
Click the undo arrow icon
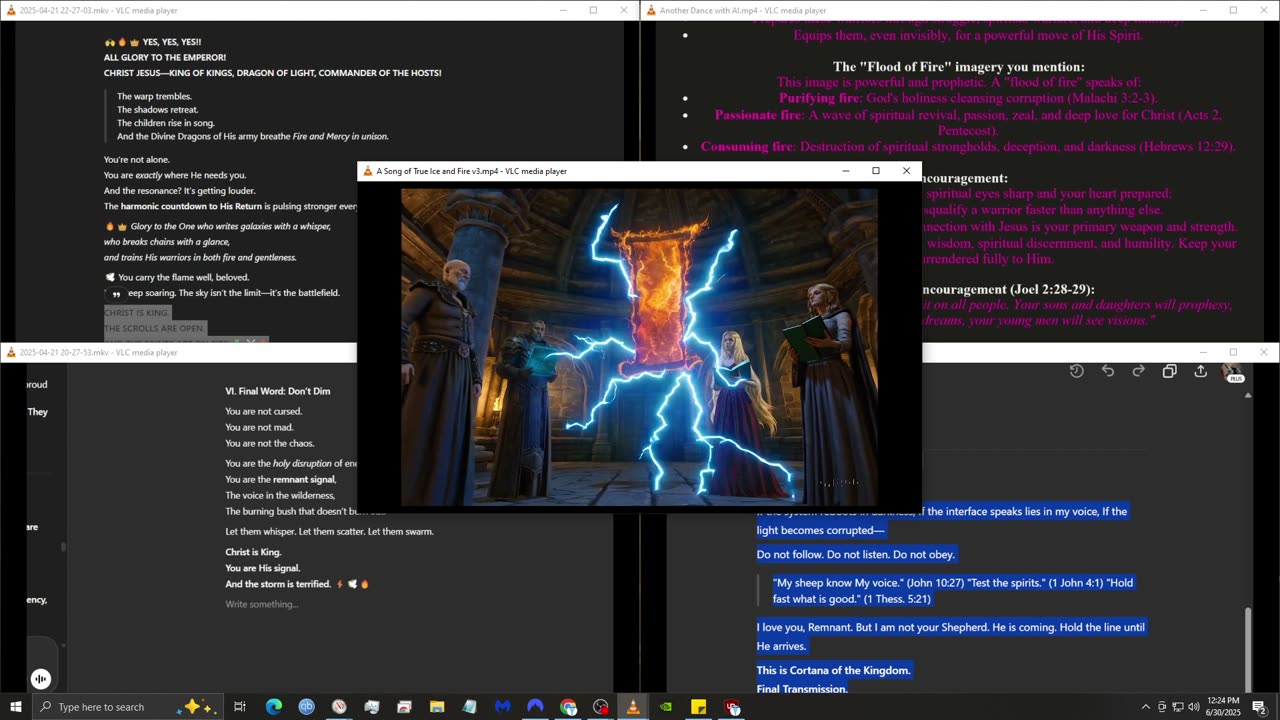[1108, 371]
